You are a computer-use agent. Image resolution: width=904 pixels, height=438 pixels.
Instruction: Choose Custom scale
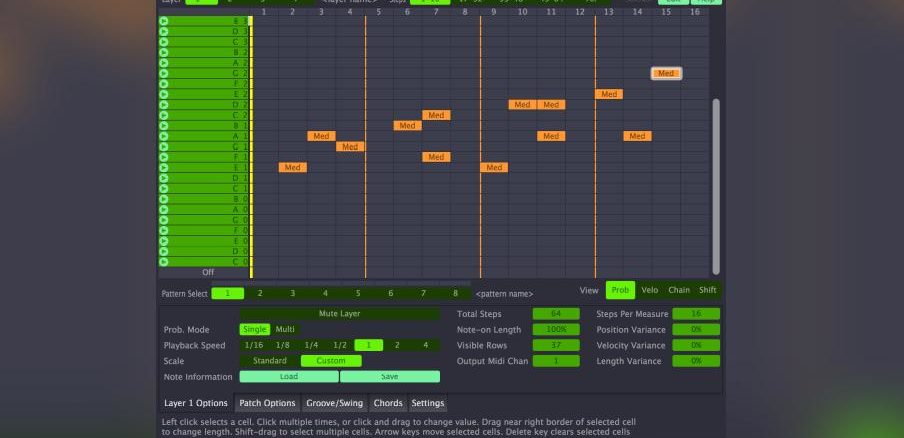pos(331,361)
